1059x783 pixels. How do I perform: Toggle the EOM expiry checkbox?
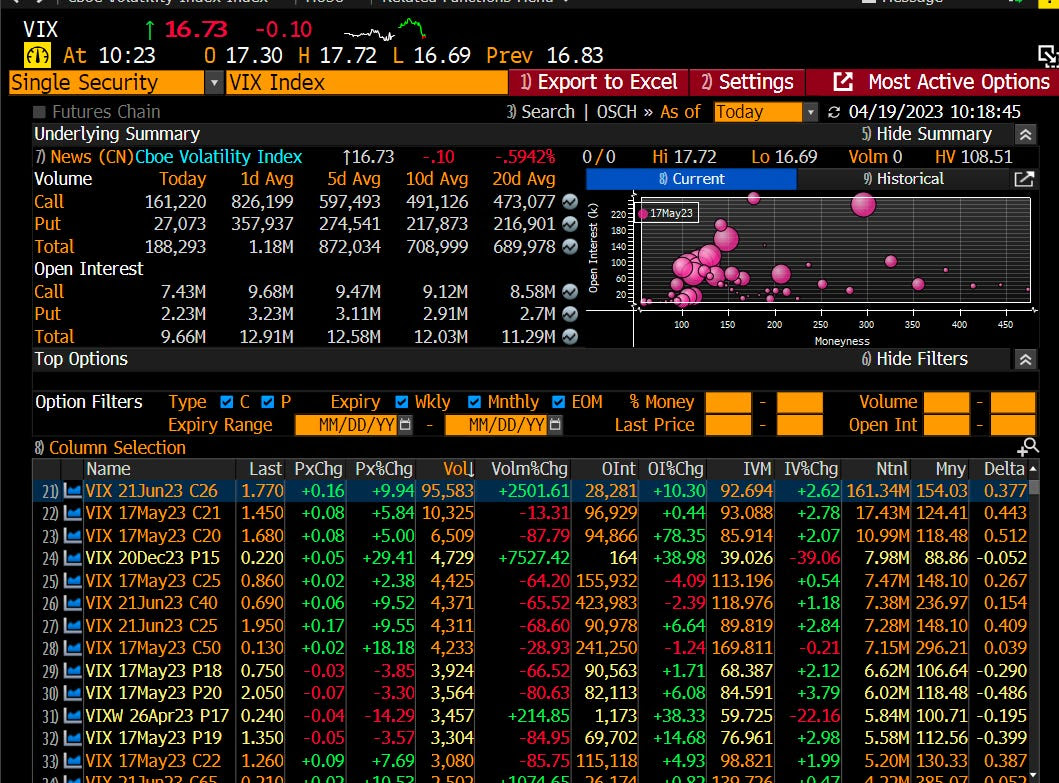coord(558,403)
